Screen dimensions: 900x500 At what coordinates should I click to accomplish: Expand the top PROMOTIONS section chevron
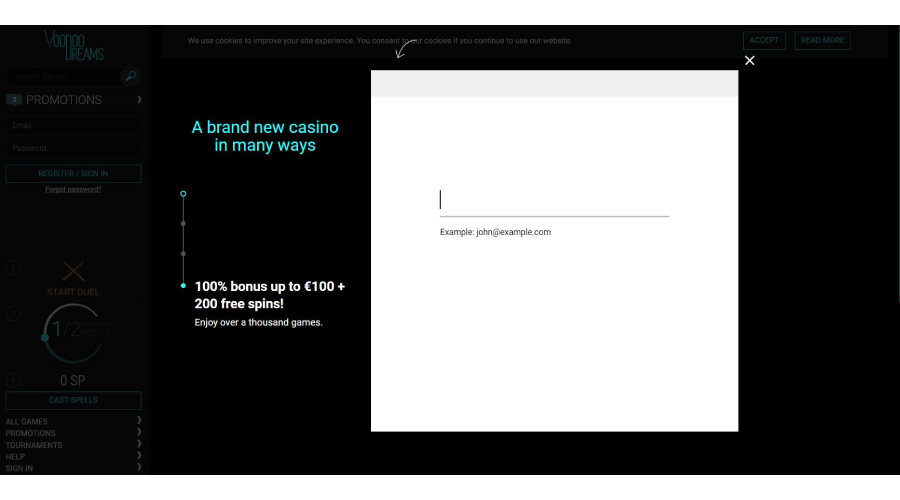pos(139,100)
